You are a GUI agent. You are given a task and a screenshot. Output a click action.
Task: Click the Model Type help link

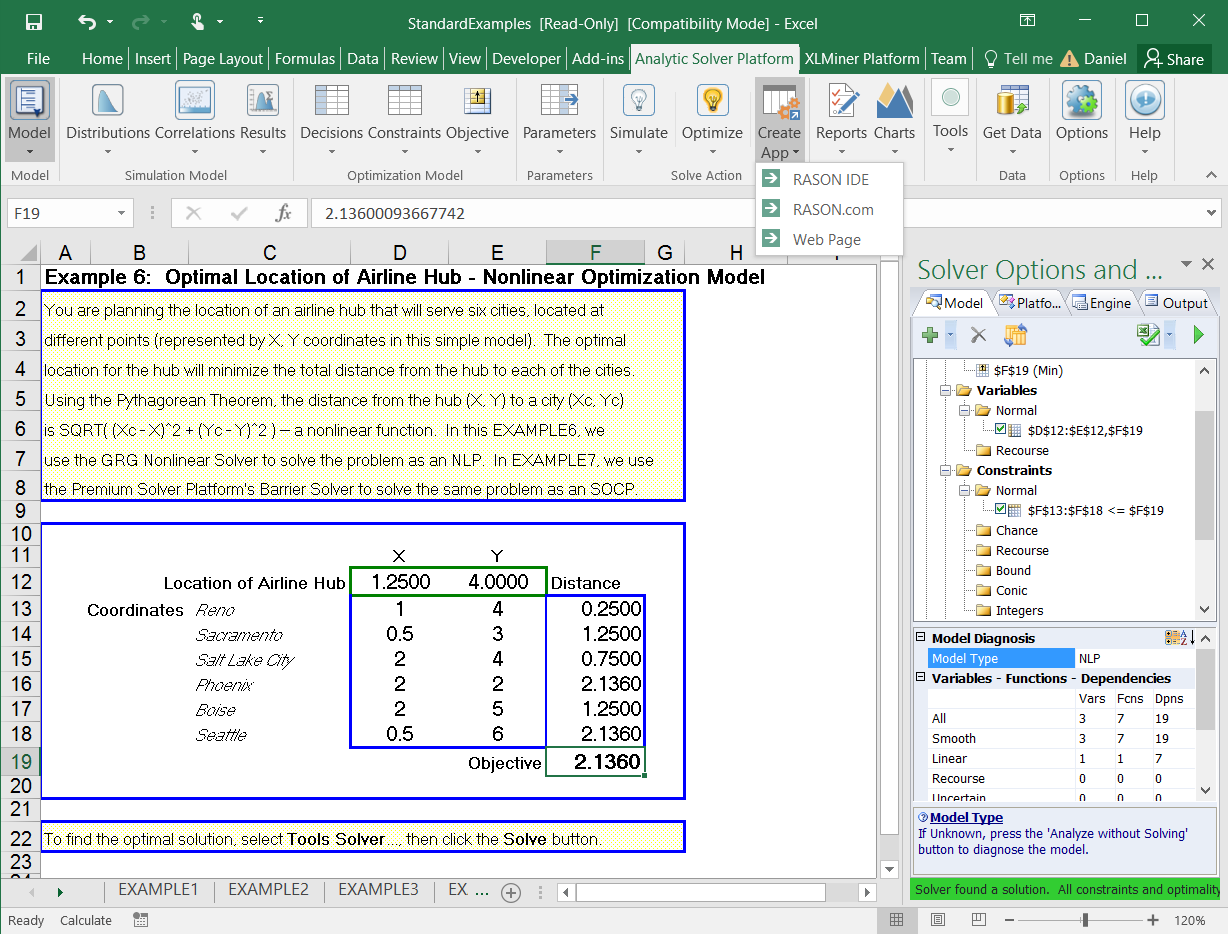pyautogui.click(x=966, y=818)
